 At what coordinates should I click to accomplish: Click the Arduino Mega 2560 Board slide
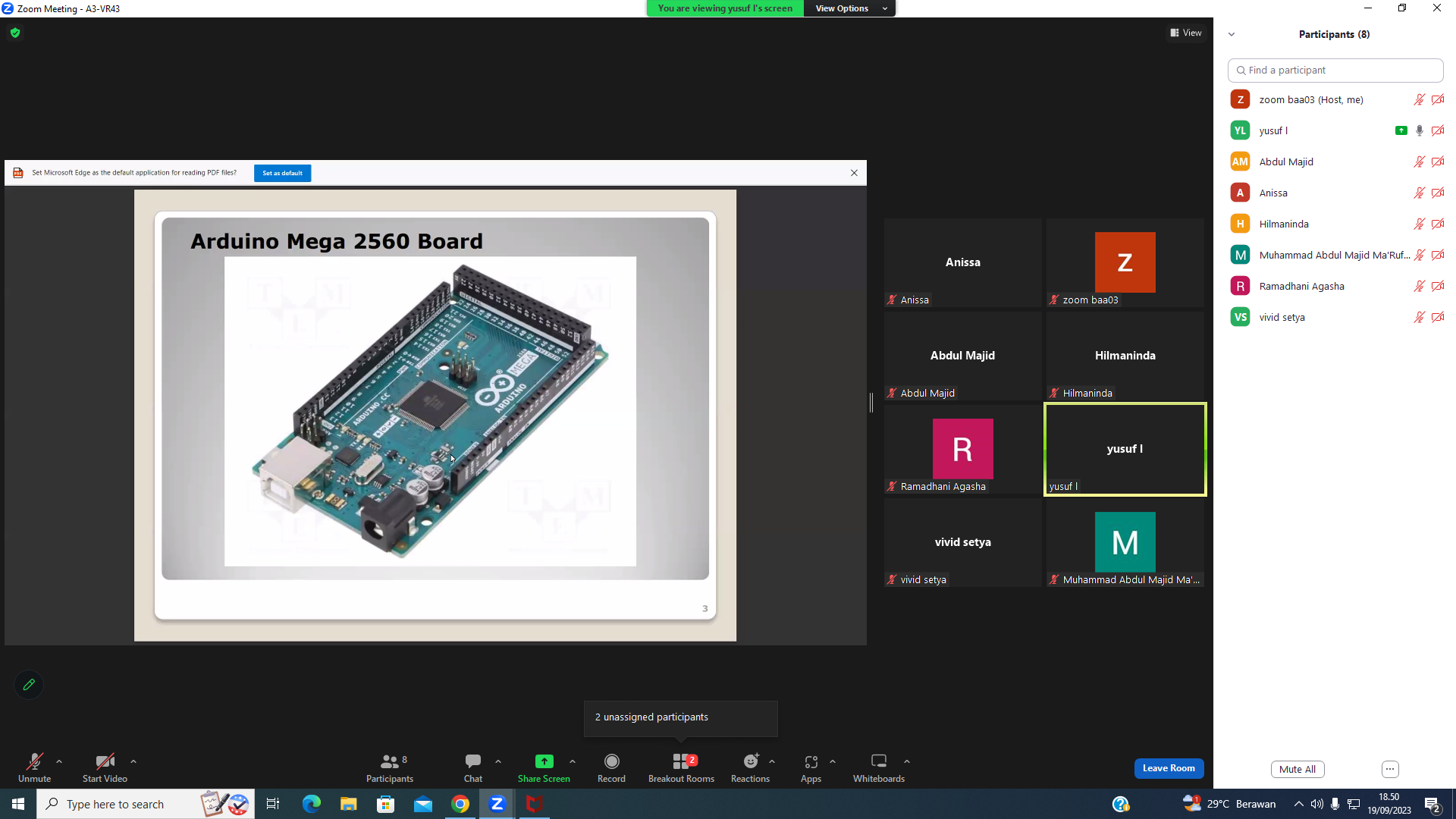[435, 415]
